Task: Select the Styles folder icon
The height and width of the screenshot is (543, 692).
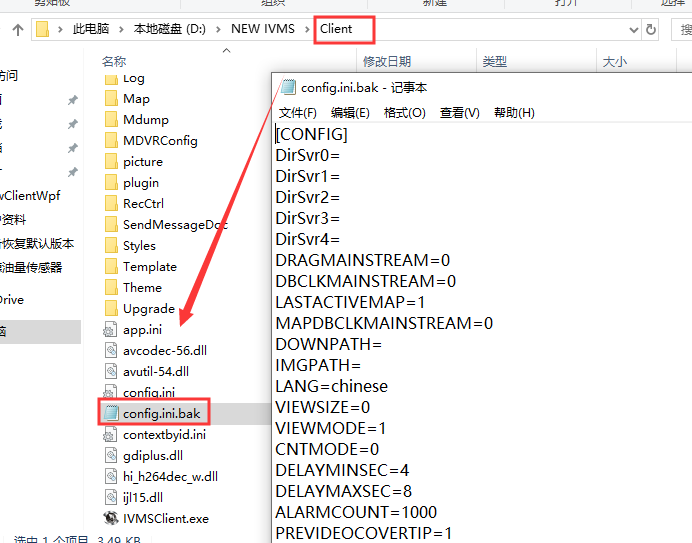Action: point(111,245)
